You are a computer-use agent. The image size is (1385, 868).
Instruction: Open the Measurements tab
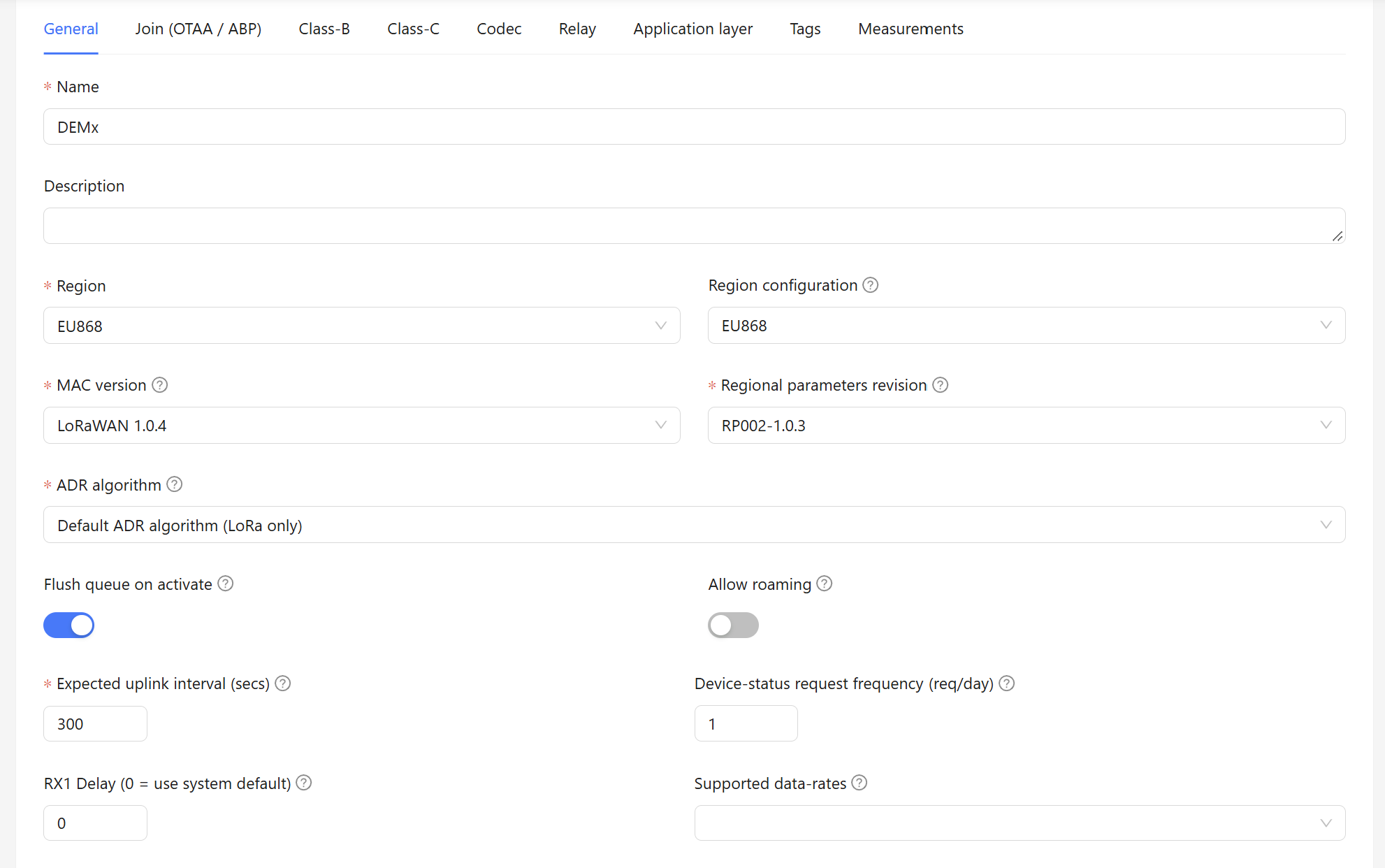[911, 29]
